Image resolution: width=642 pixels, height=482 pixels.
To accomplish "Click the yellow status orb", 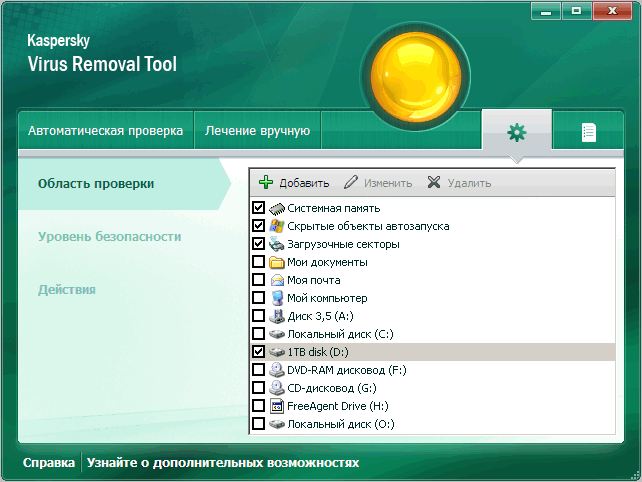I will click(415, 77).
